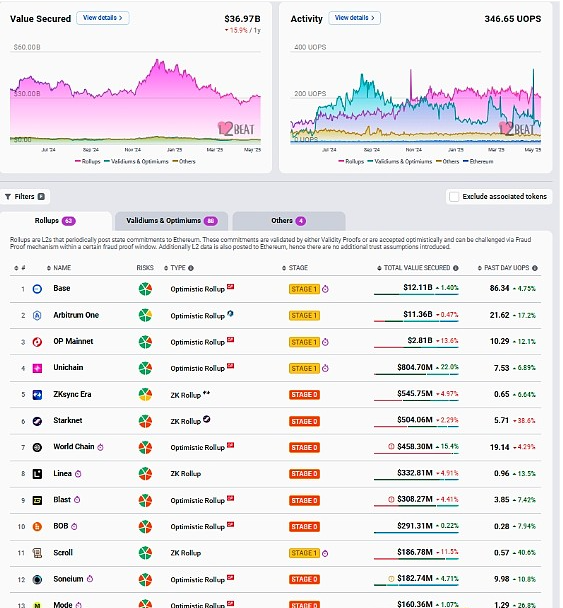Viewport: 563px width, 608px height.
Task: Click the Scroll project logo
Action: (x=37, y=553)
